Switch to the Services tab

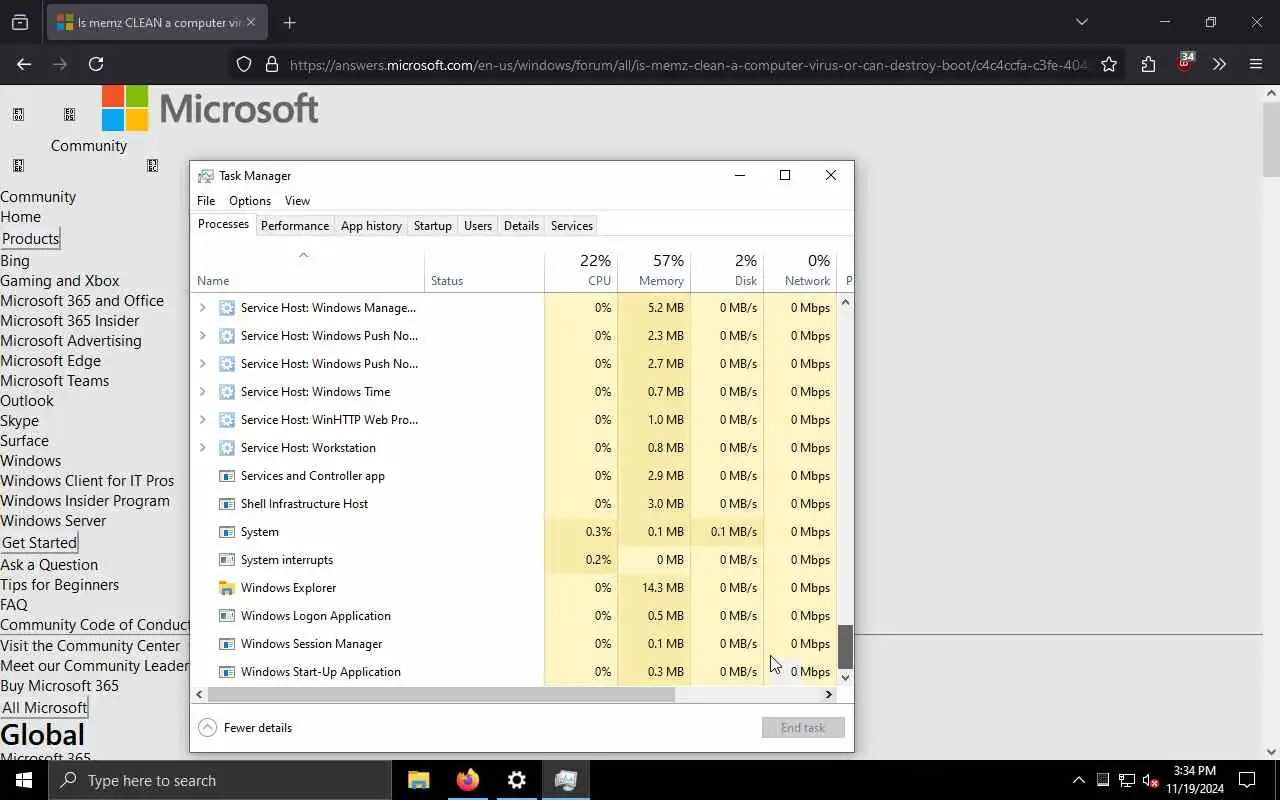click(x=572, y=226)
